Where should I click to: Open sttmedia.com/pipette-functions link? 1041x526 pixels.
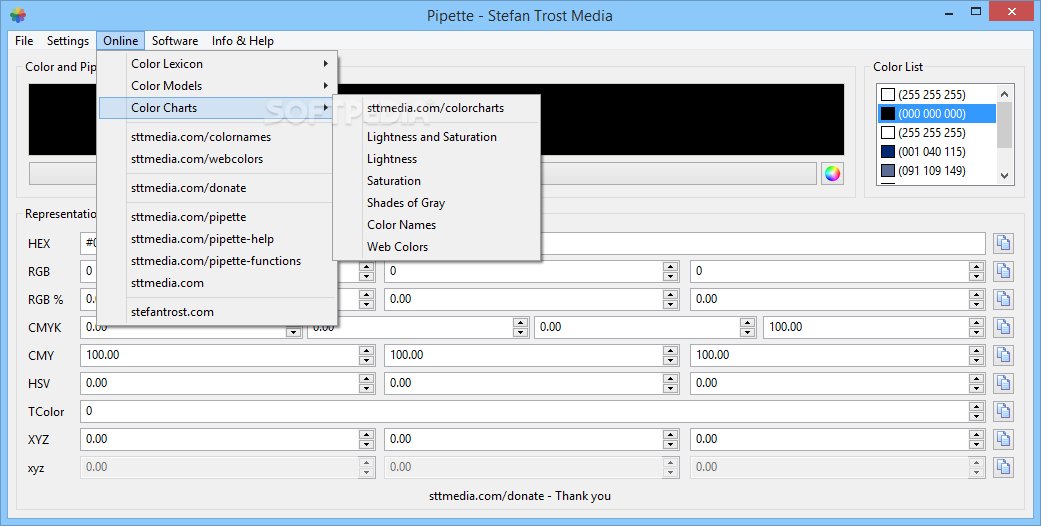[x=218, y=261]
